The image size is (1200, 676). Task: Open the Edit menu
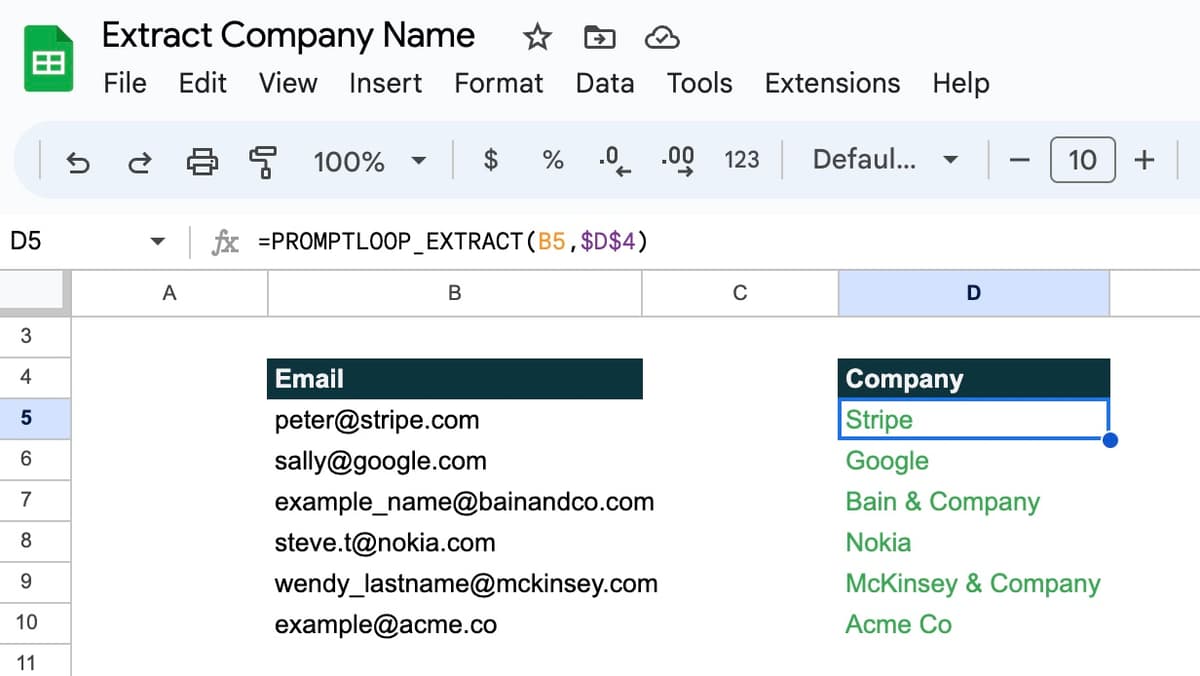203,83
